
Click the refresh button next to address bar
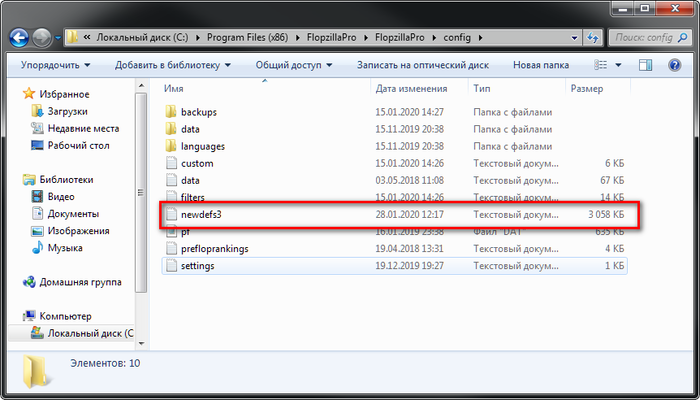(593, 38)
